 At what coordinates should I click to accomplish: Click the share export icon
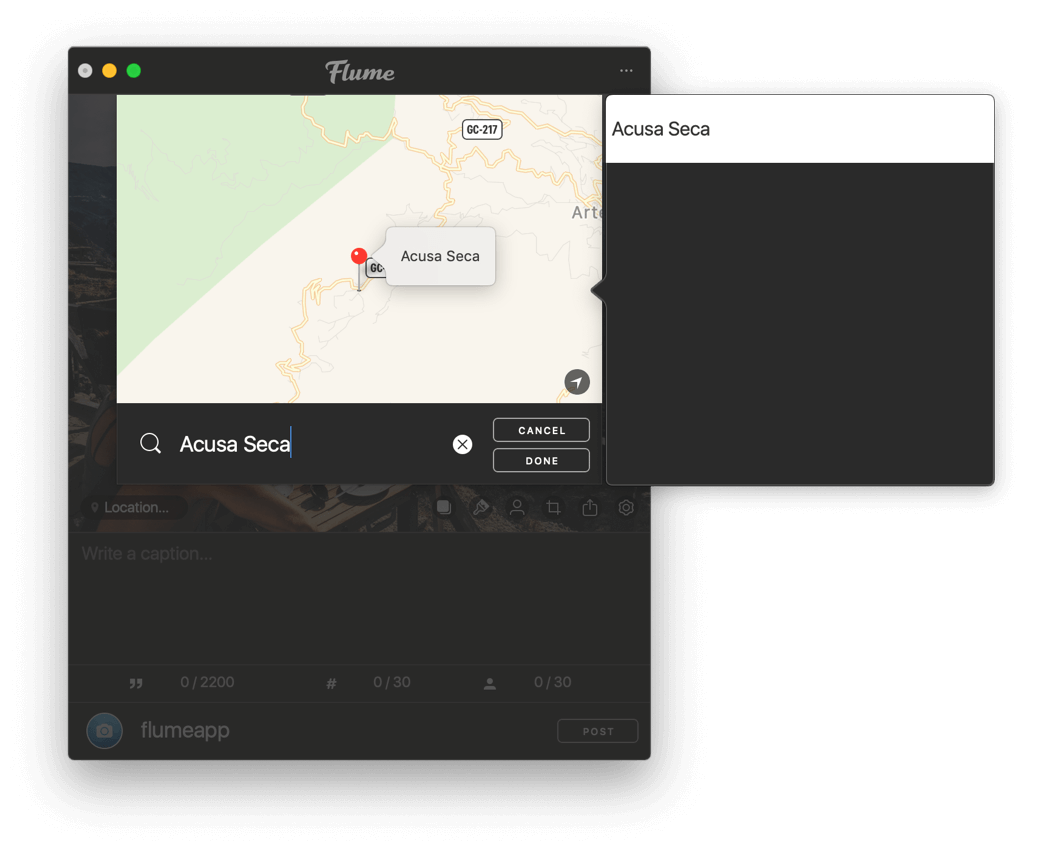[590, 508]
